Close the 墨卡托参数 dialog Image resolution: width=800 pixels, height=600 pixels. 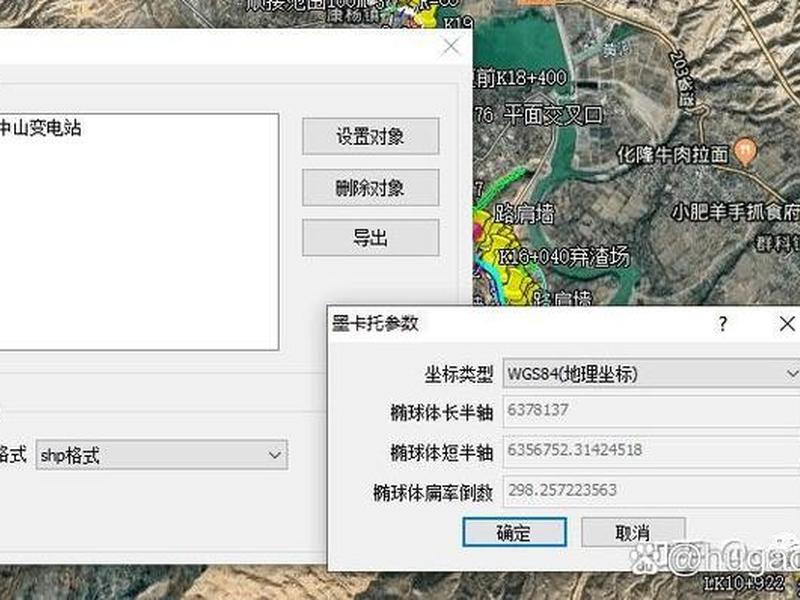(787, 323)
